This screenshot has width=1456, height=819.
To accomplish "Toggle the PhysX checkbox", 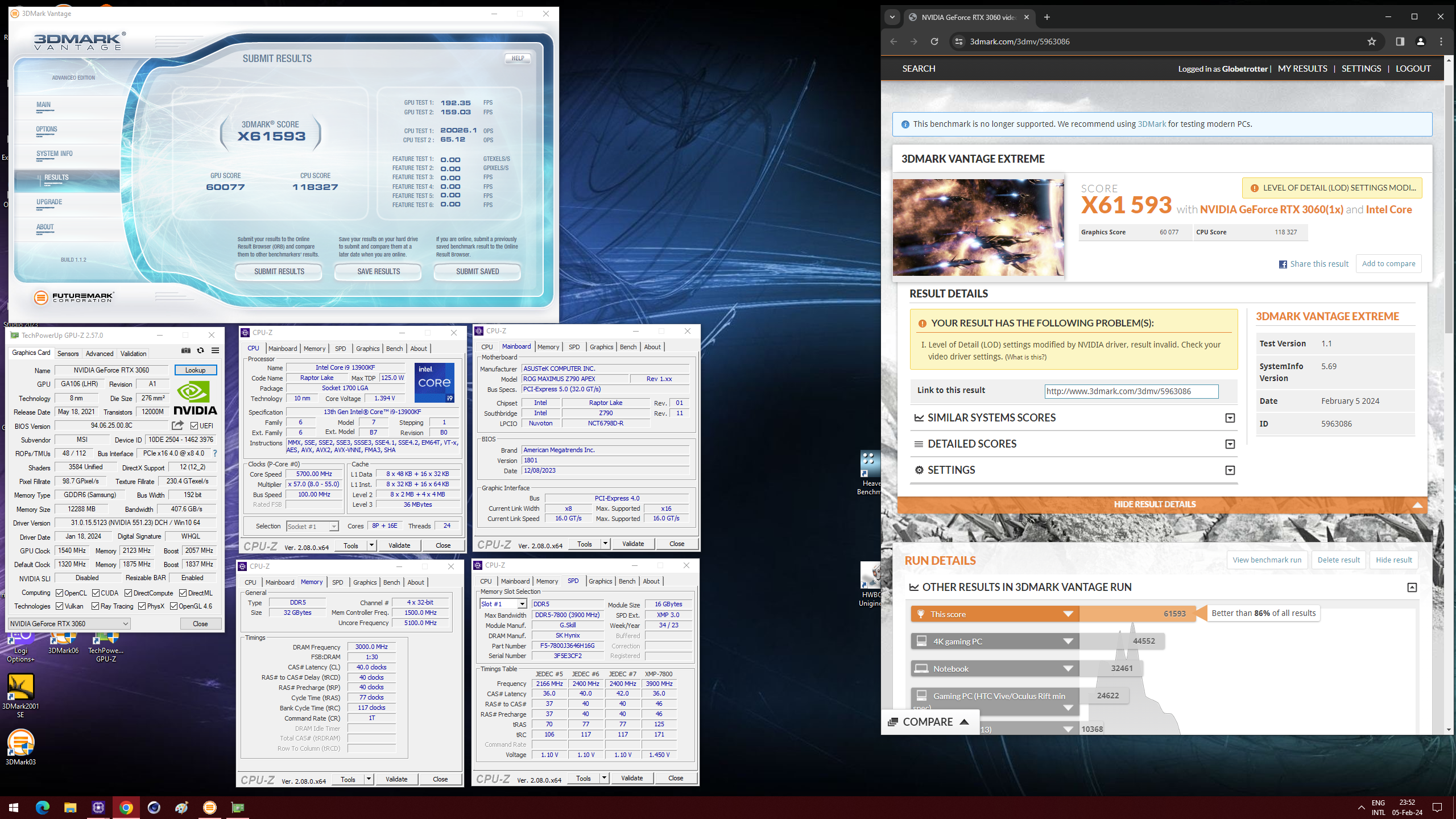I will 142,606.
